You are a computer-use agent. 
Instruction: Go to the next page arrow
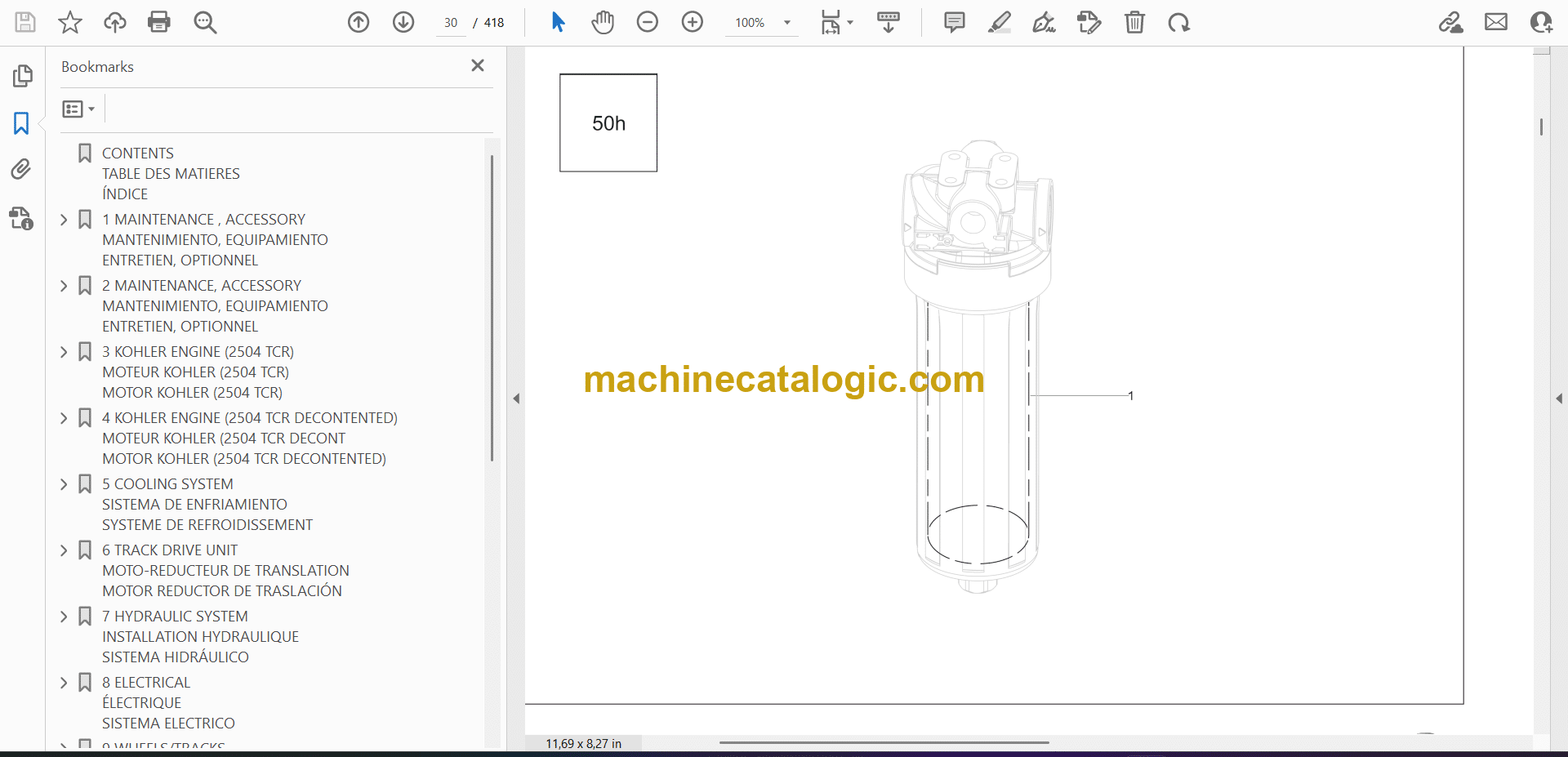click(x=403, y=22)
